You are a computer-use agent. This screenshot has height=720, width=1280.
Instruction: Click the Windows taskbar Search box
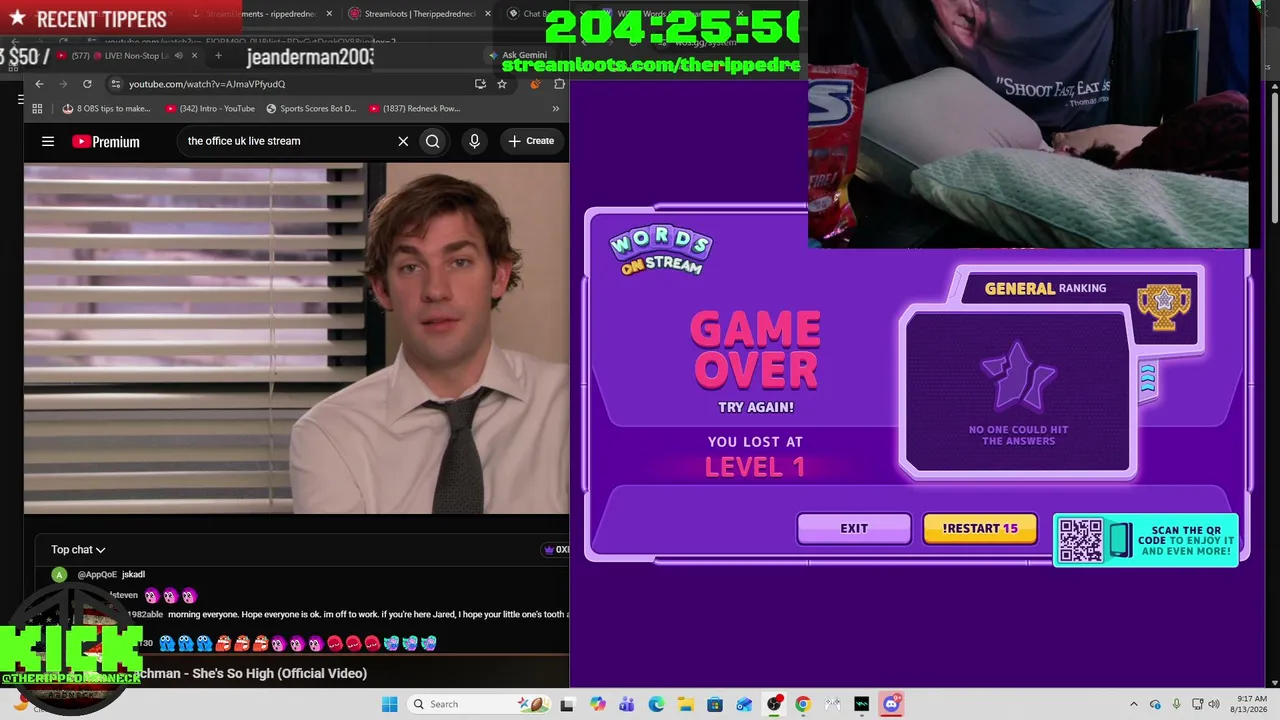pyautogui.click(x=478, y=704)
